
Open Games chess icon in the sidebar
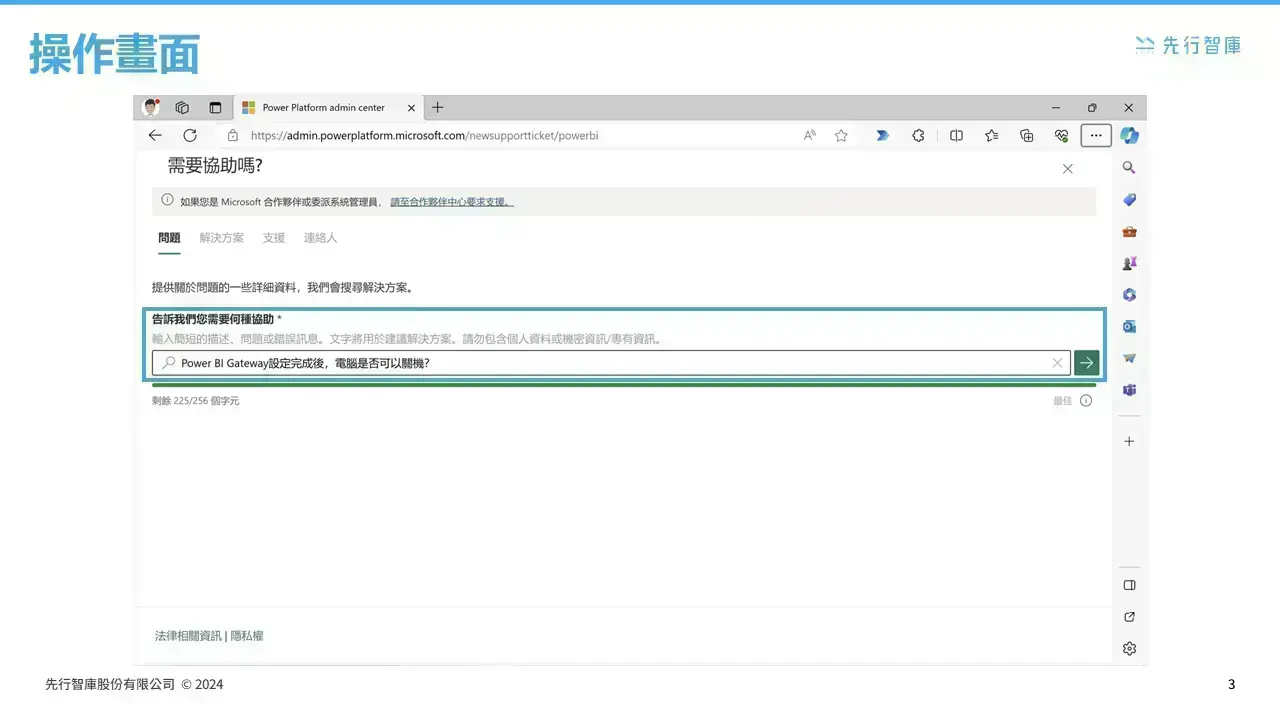1129,263
